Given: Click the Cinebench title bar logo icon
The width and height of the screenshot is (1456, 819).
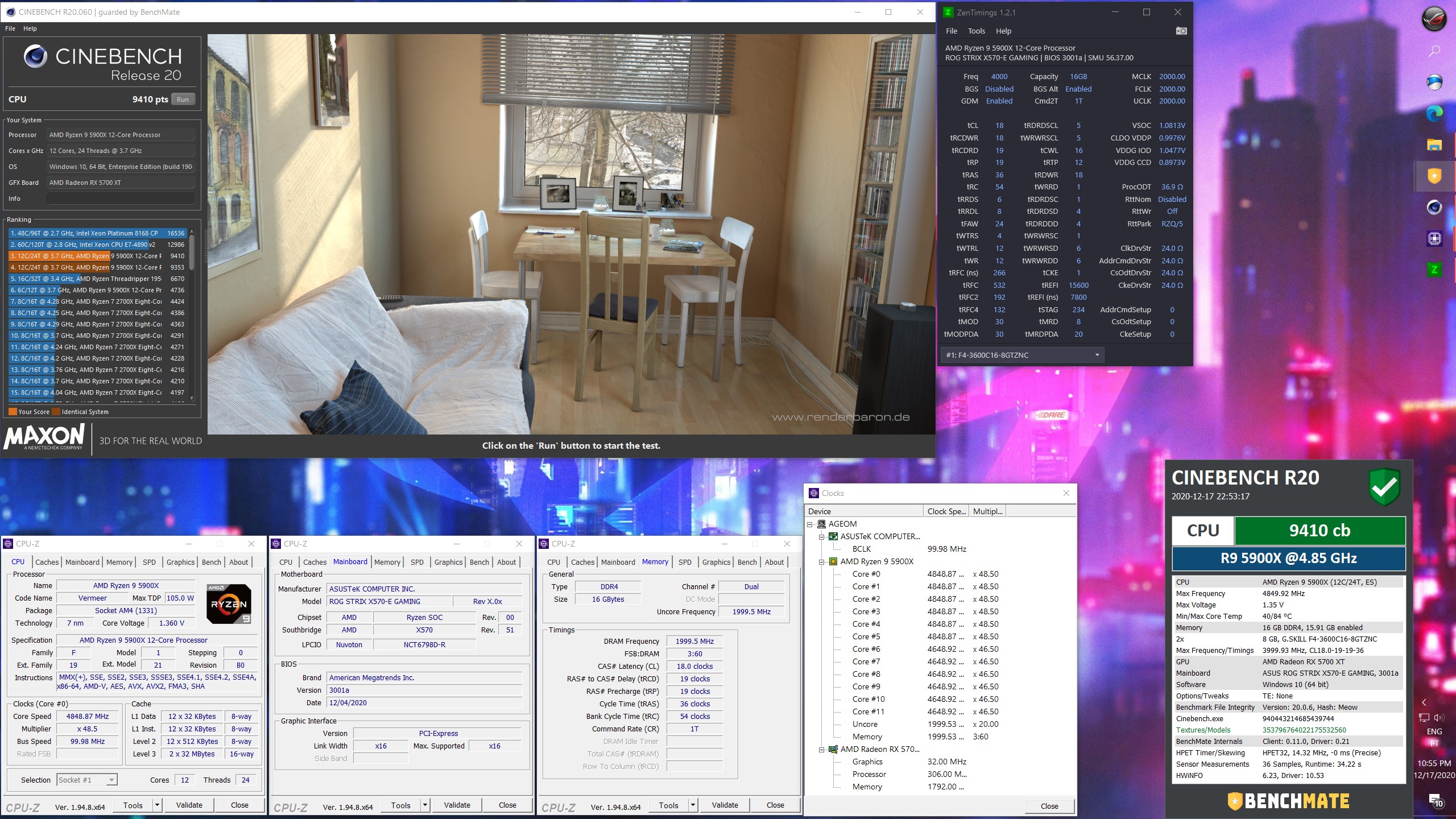Looking at the screenshot, I should [x=10, y=12].
